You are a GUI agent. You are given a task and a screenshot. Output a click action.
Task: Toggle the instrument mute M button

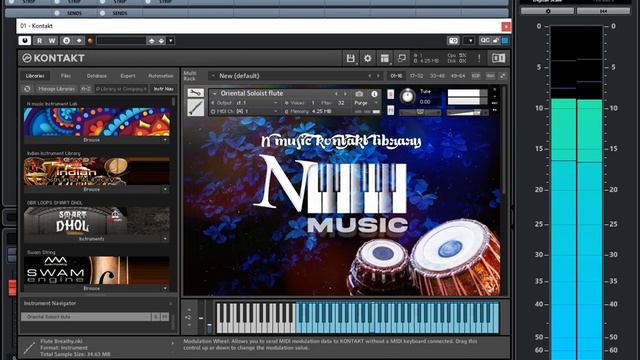click(x=391, y=110)
